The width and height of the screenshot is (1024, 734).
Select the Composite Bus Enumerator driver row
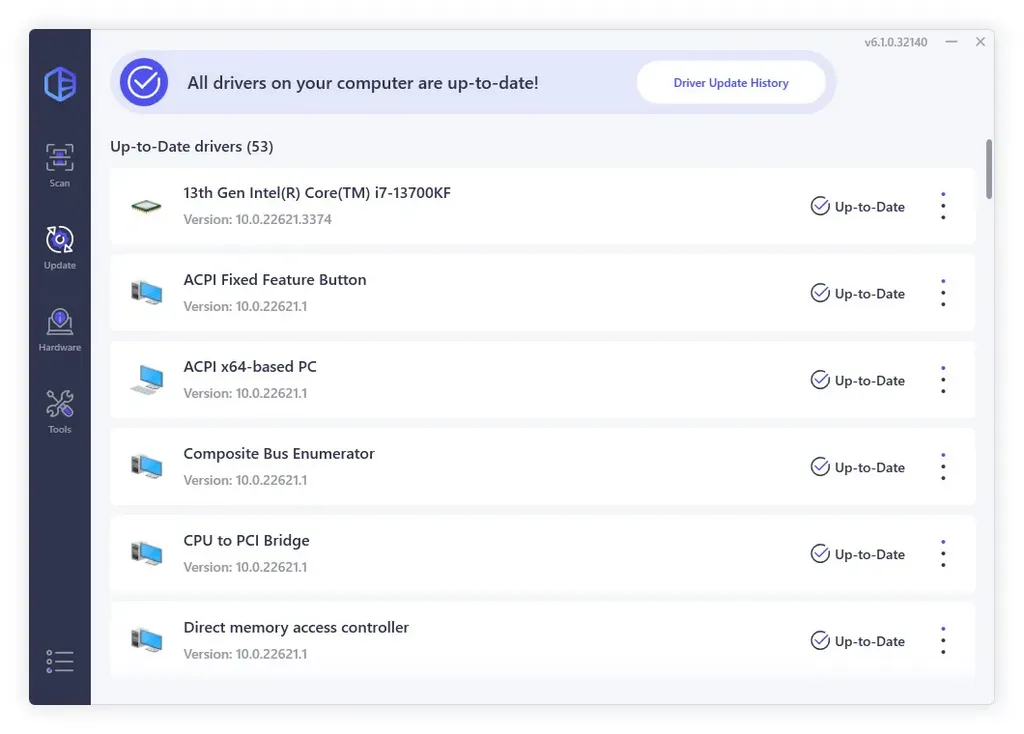point(543,466)
